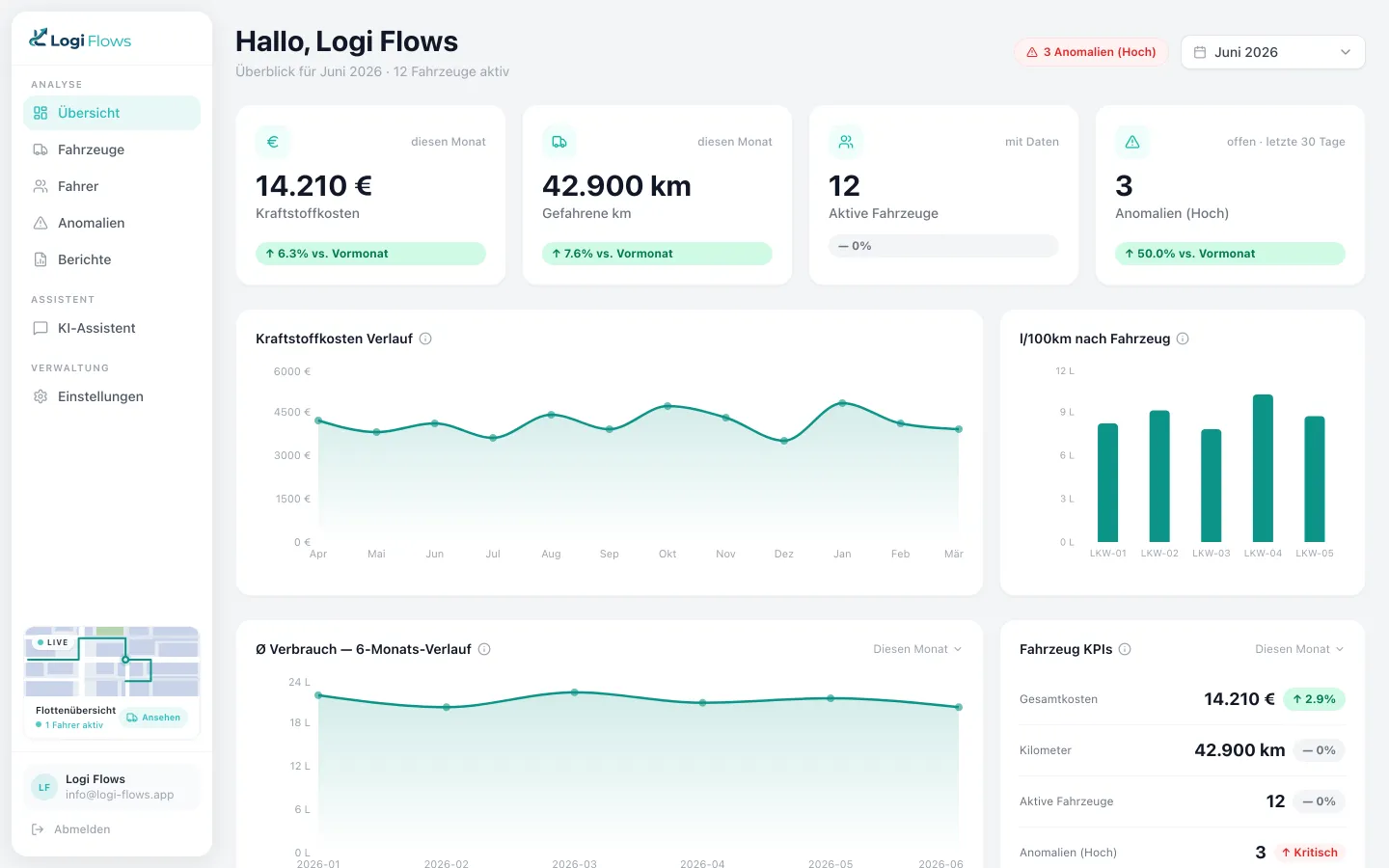Click the Berichte document icon

(41, 259)
